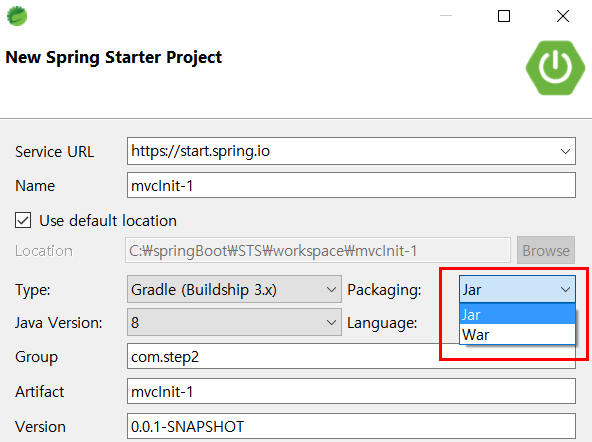Click the Spring Boot power logo

[x=555, y=68]
